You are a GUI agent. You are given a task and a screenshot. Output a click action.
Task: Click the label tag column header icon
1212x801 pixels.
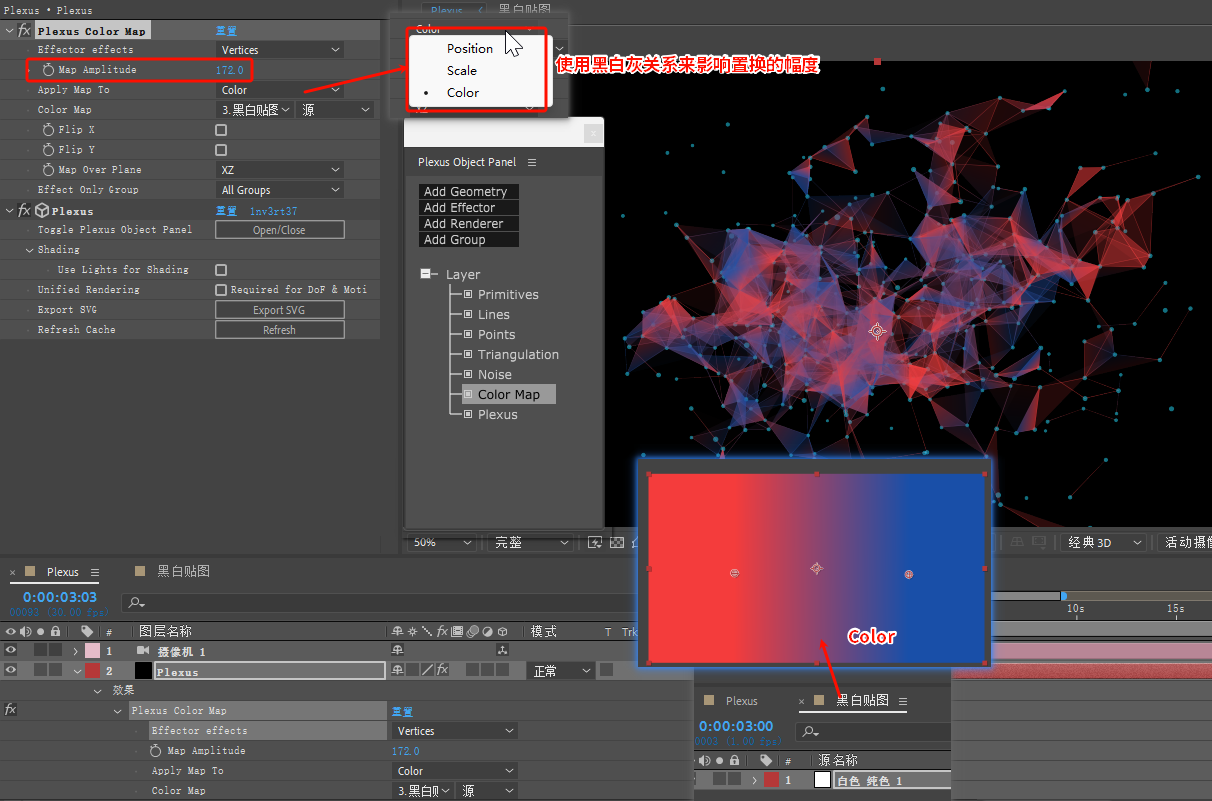coord(87,632)
